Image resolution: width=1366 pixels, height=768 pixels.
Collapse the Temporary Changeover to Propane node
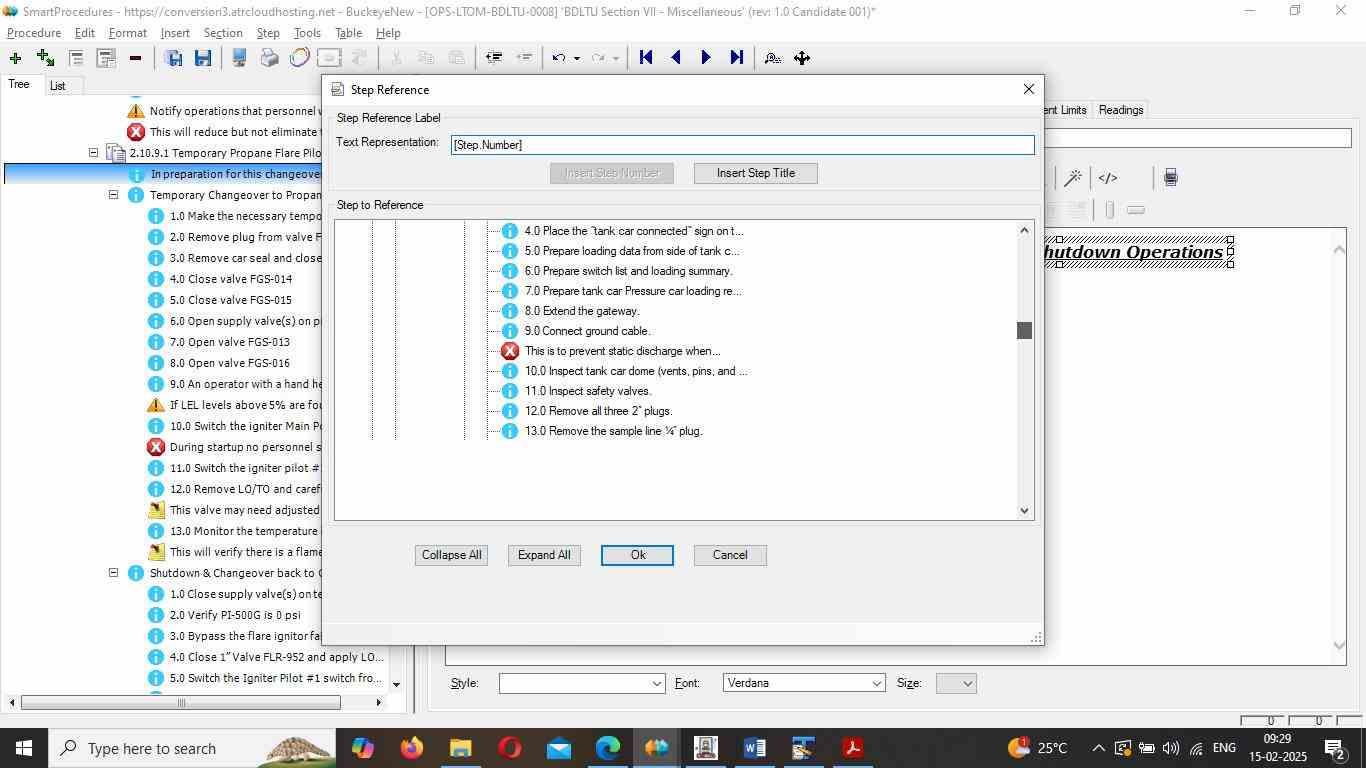tap(113, 195)
